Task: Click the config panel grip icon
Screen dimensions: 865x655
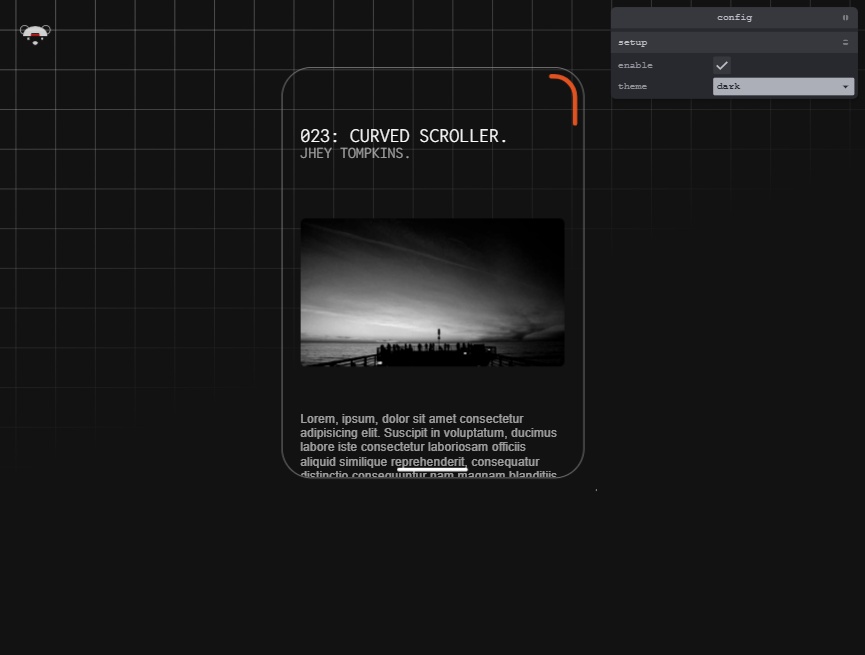Action: (845, 18)
